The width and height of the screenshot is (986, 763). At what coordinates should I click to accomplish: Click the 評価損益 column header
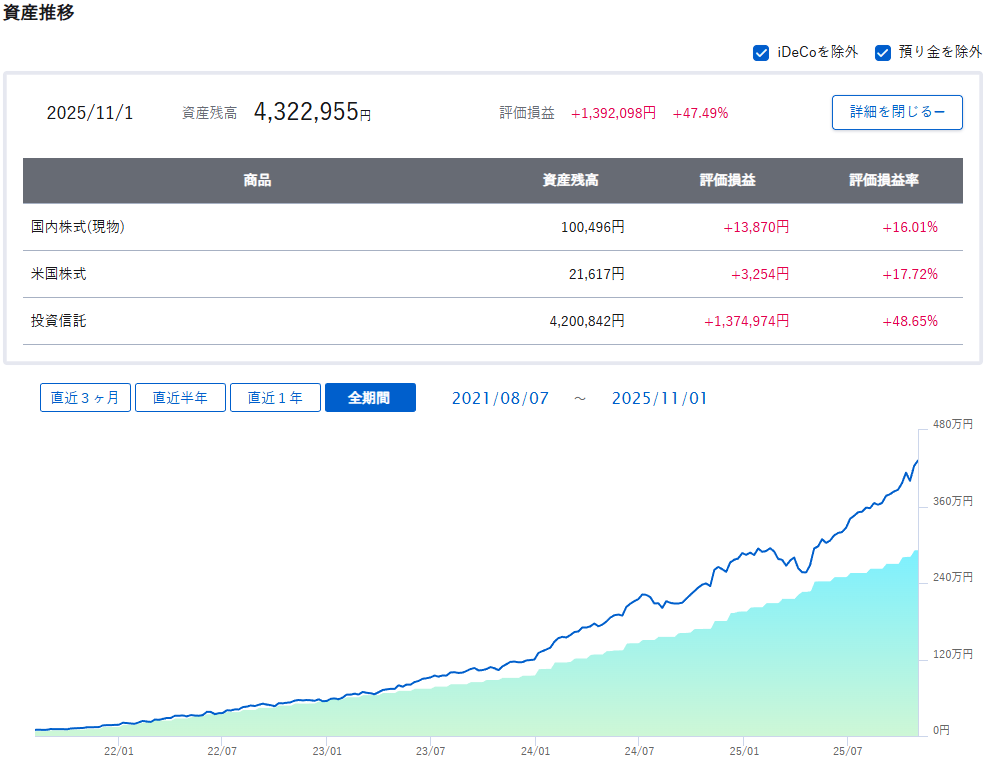pyautogui.click(x=727, y=181)
